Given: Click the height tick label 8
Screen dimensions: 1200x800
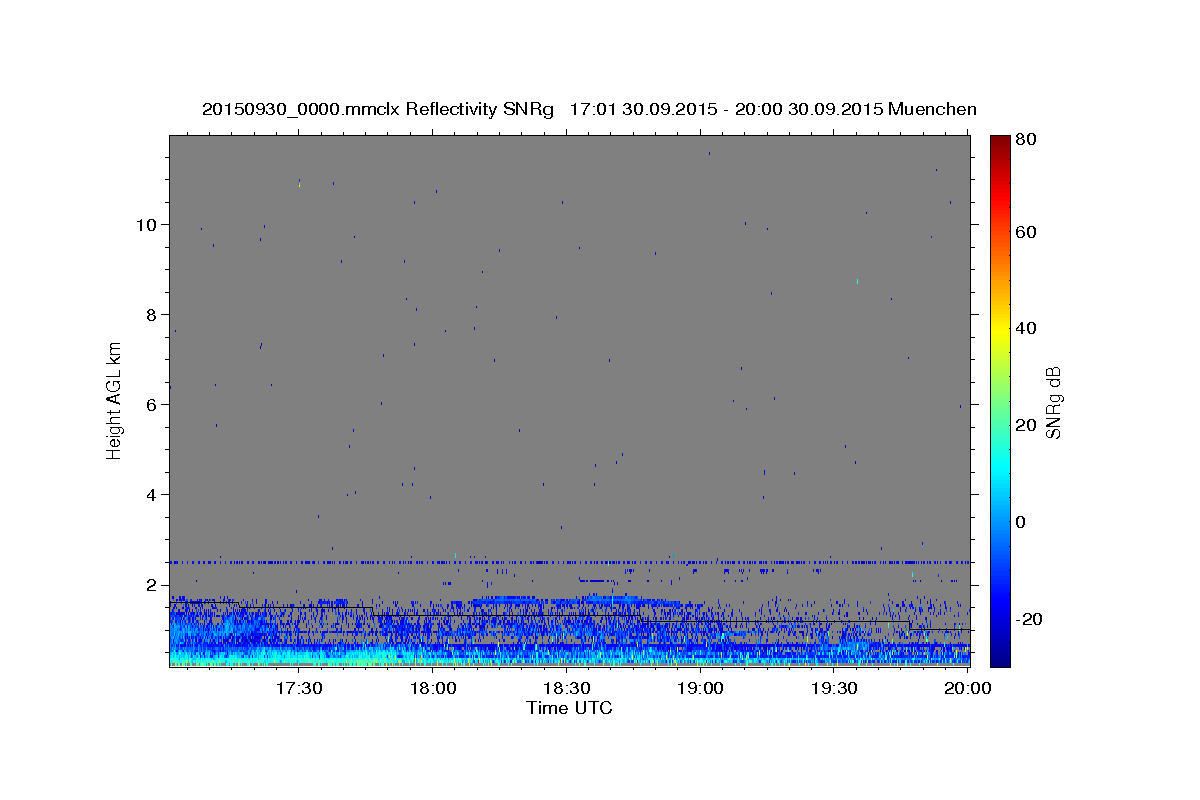Looking at the screenshot, I should [x=153, y=315].
